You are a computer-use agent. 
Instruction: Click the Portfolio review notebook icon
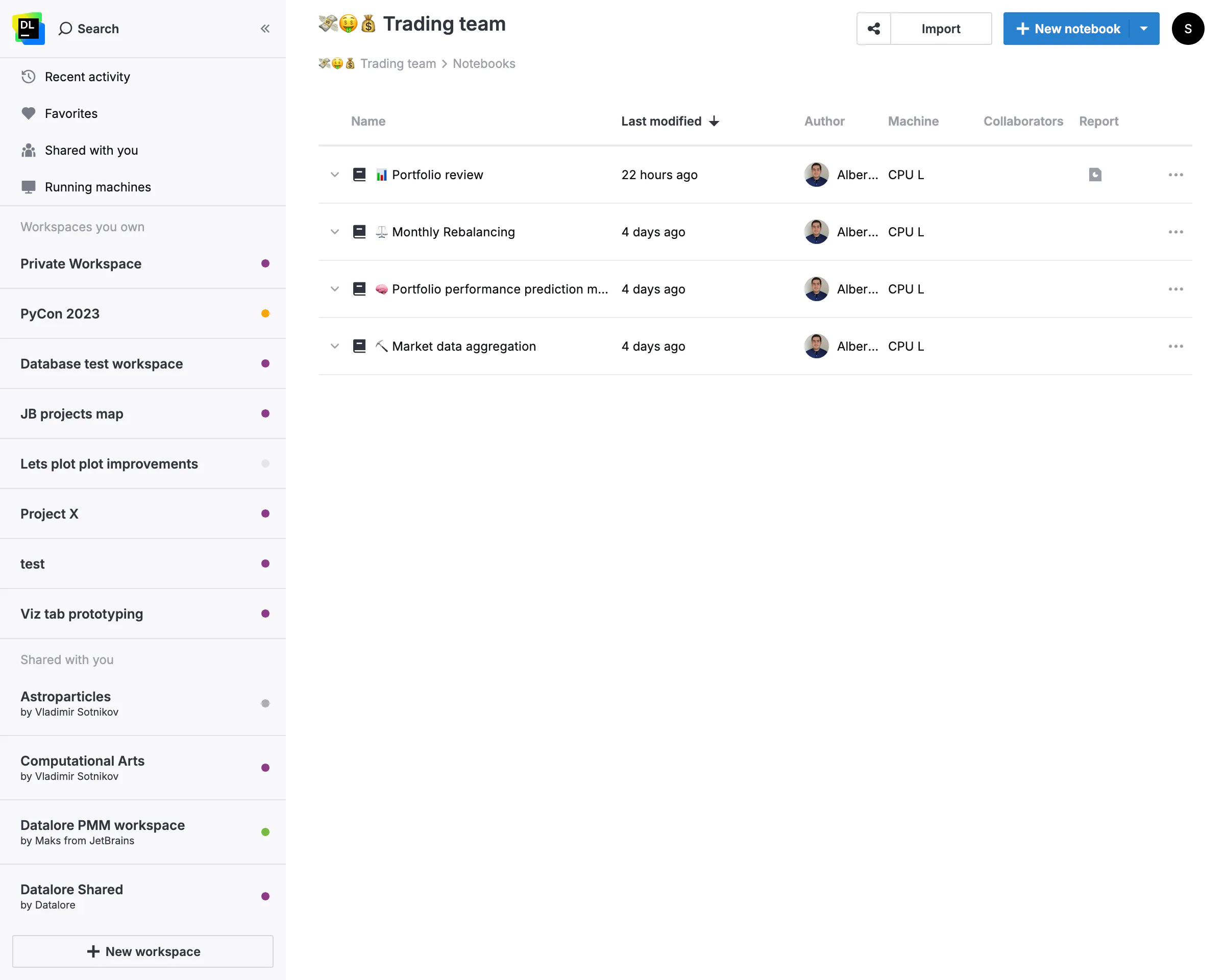[359, 175]
